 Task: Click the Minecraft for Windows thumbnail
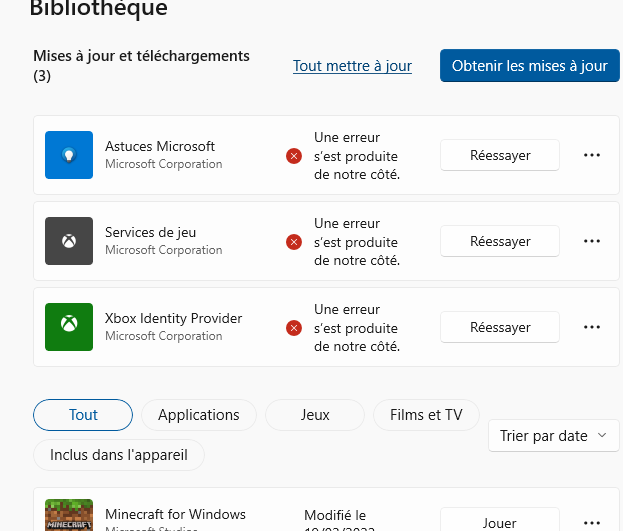[x=69, y=515]
